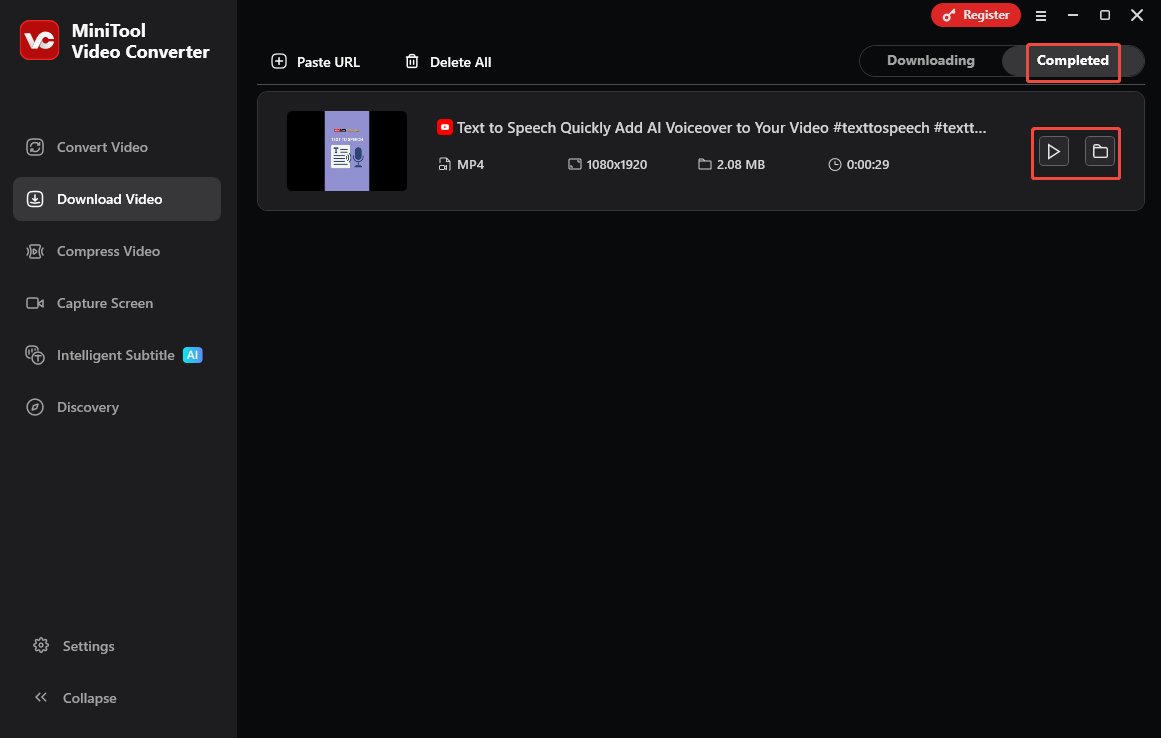
Task: Click the Register button
Action: point(975,15)
